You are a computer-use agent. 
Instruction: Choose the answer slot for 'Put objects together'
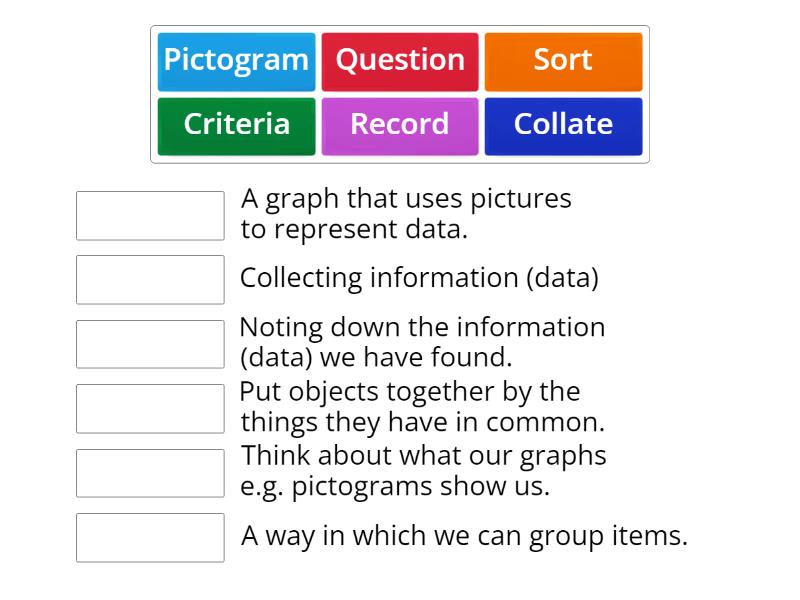(x=150, y=408)
